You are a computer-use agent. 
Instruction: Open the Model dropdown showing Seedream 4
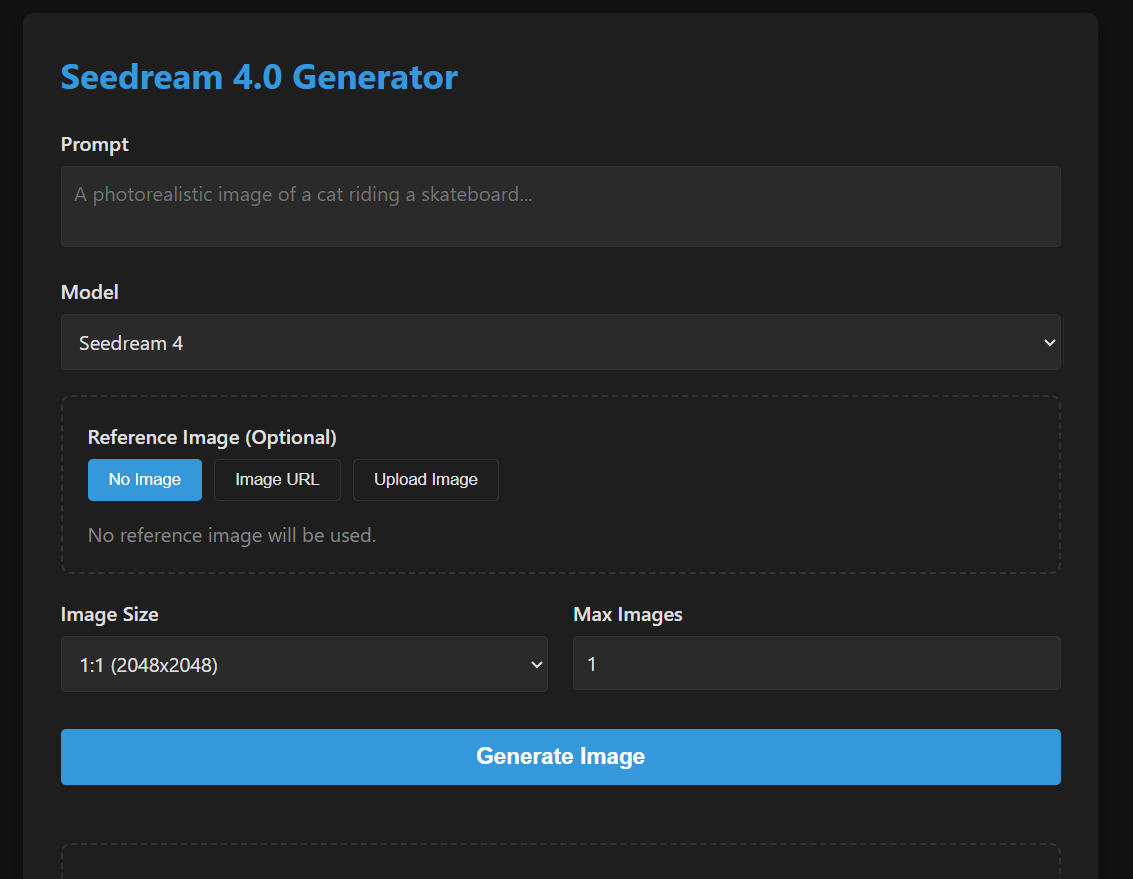click(561, 343)
